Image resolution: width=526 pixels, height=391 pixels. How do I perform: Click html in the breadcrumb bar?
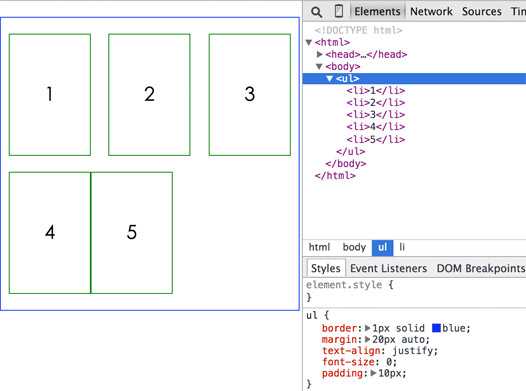pos(319,247)
